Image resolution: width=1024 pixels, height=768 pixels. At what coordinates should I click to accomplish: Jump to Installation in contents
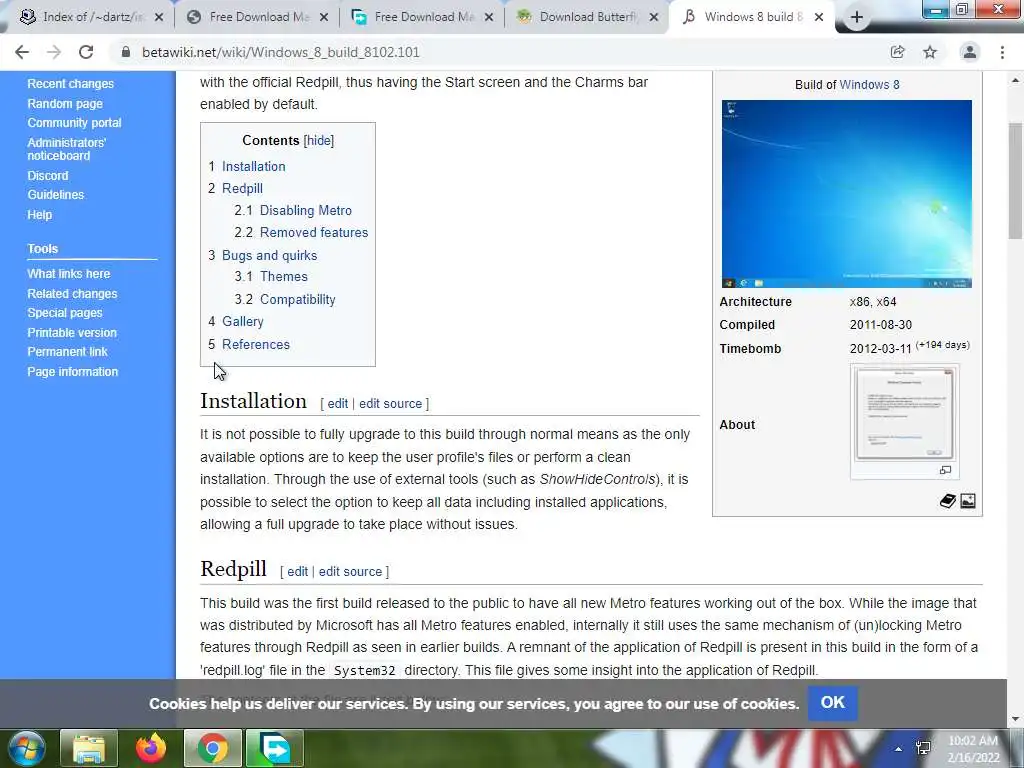click(253, 167)
